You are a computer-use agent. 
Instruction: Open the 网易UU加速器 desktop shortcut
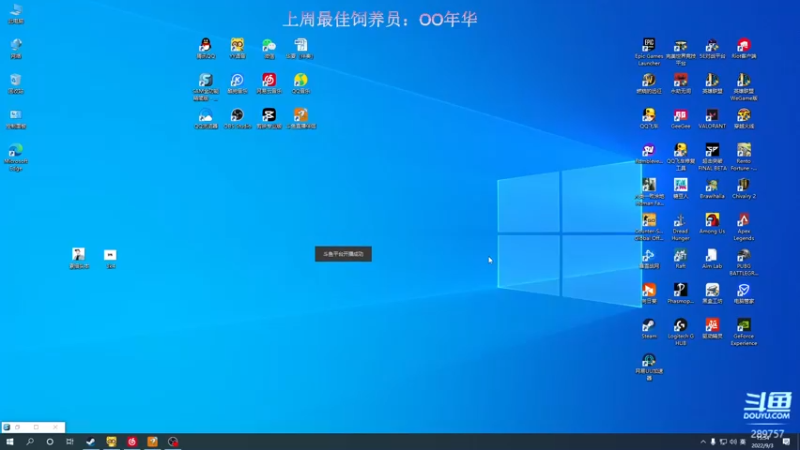point(649,367)
